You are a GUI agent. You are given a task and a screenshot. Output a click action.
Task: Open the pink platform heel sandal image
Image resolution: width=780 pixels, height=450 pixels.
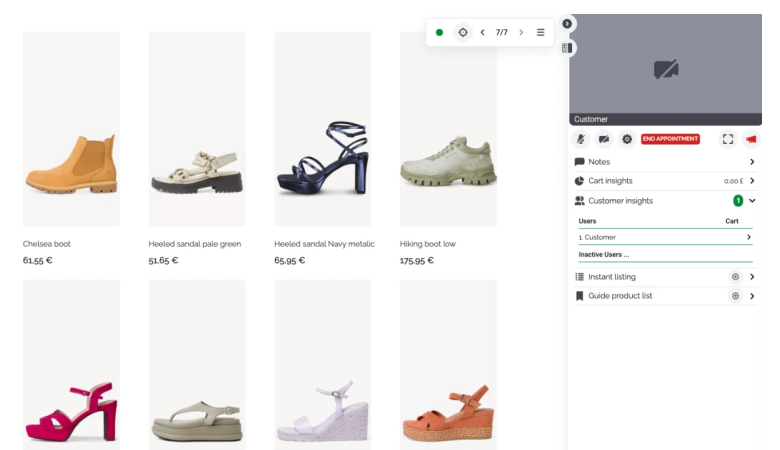(71, 364)
